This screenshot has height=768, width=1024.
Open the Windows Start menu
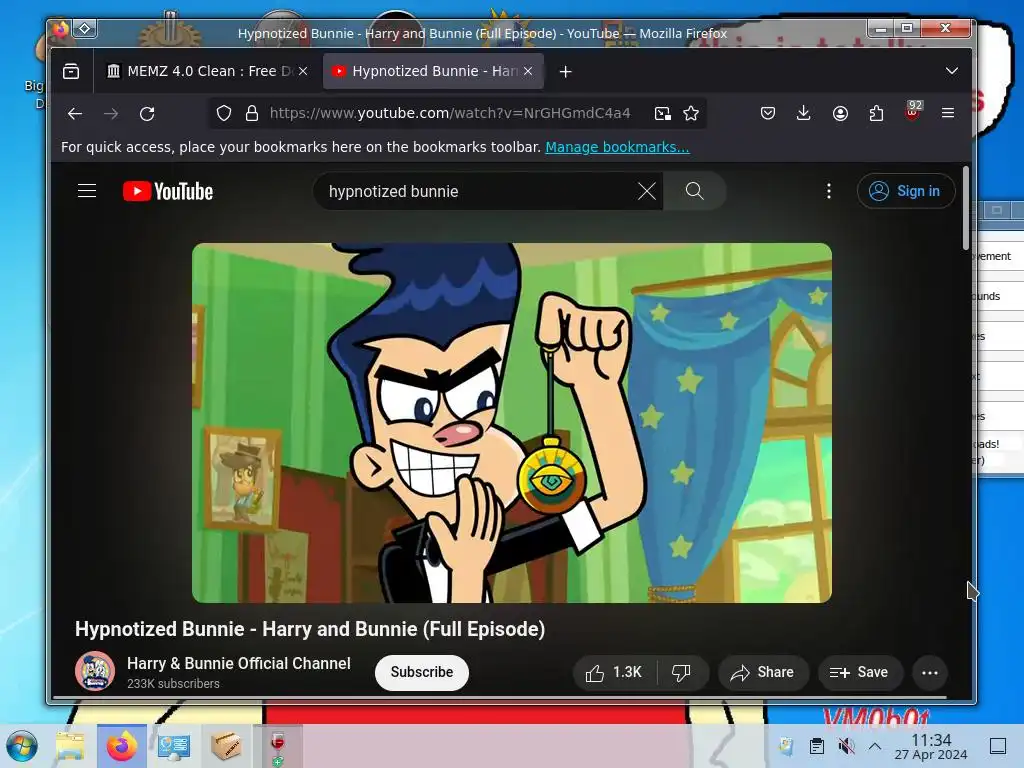coord(22,746)
